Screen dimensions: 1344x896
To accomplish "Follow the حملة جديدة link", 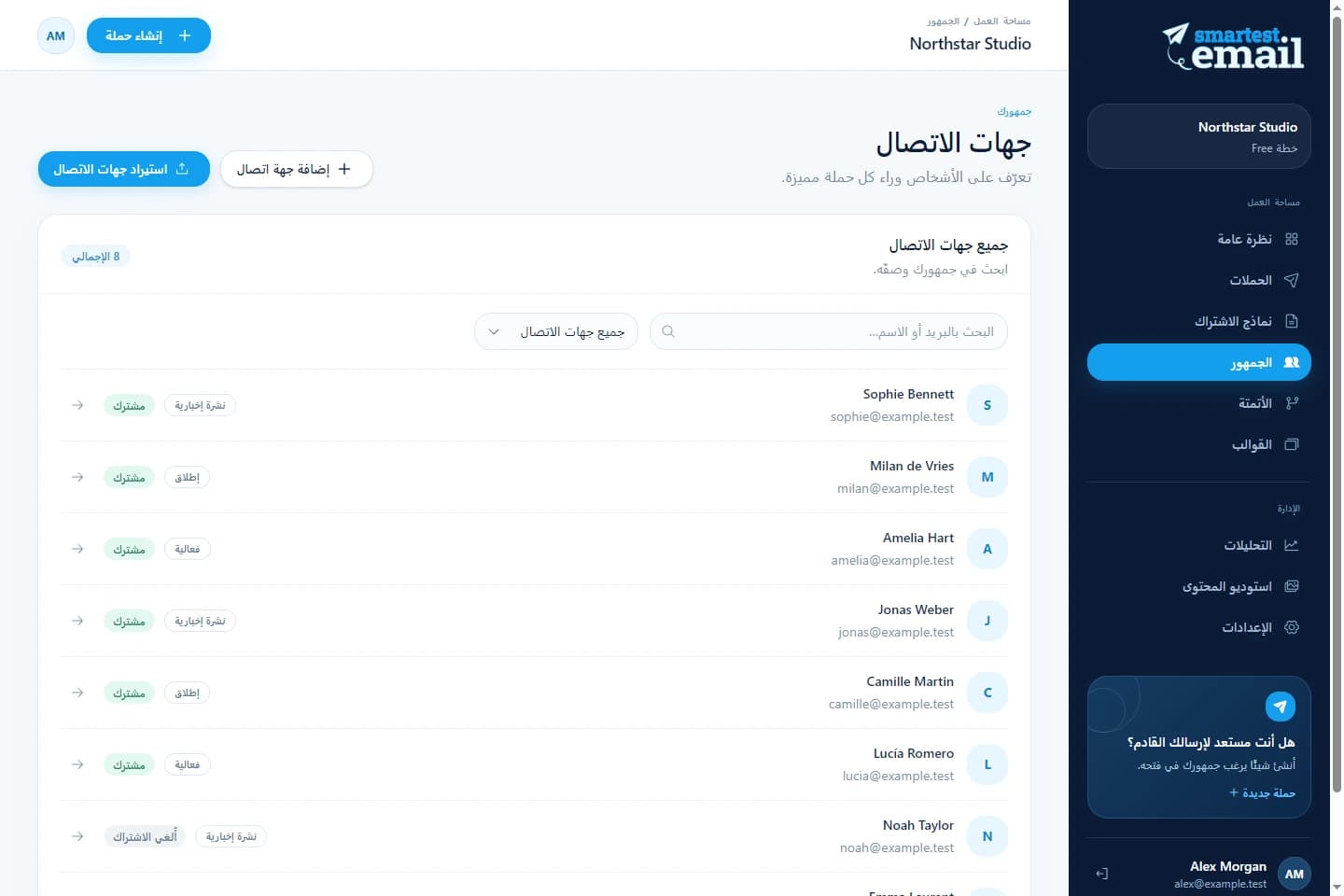I will [1262, 792].
